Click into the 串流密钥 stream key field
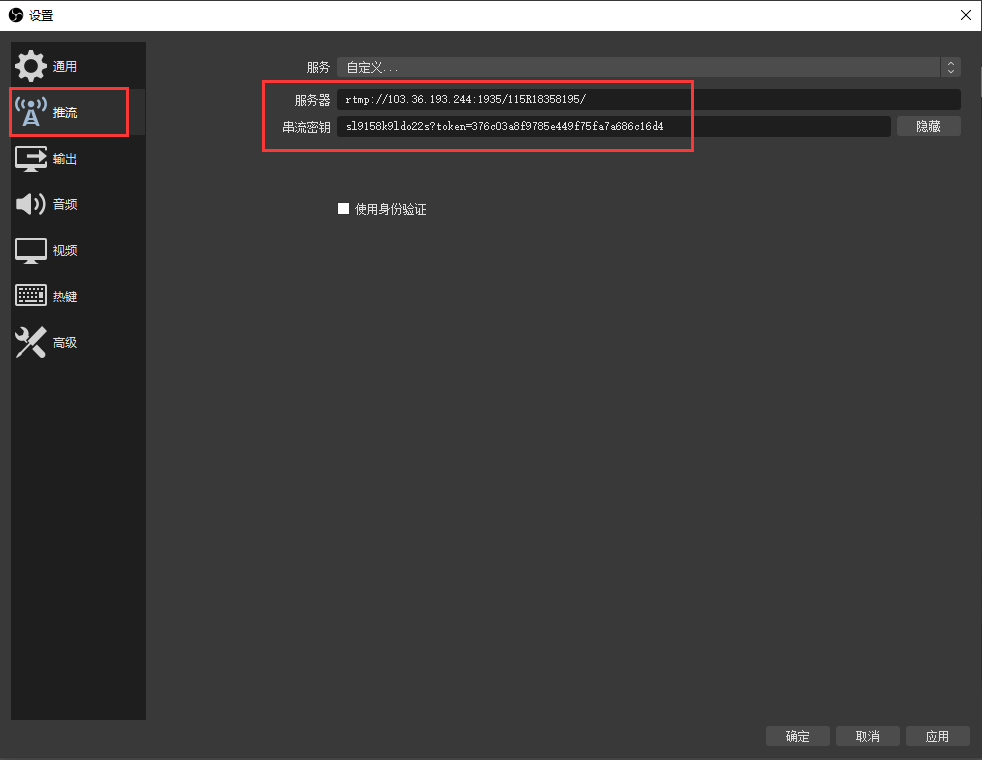The height and width of the screenshot is (760, 982). point(612,126)
